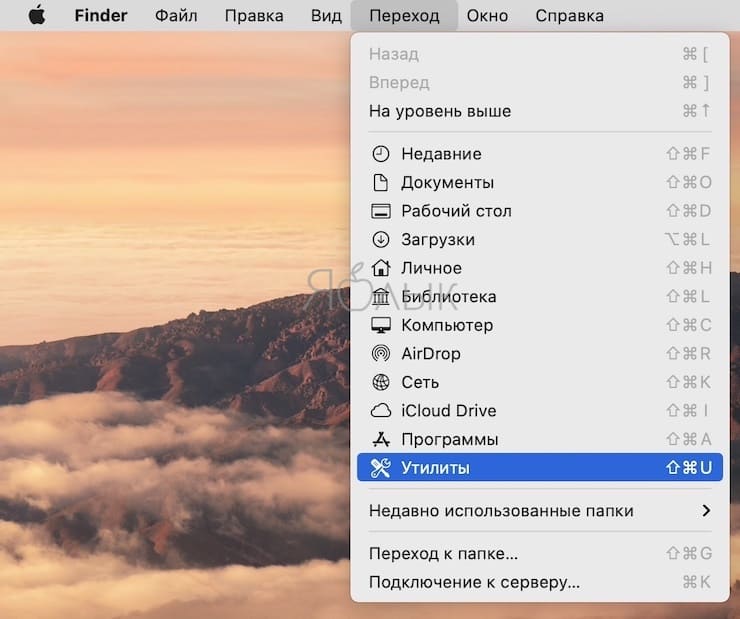
Task: Click the chevron arrow of recent folders
Action: pyautogui.click(x=706, y=510)
